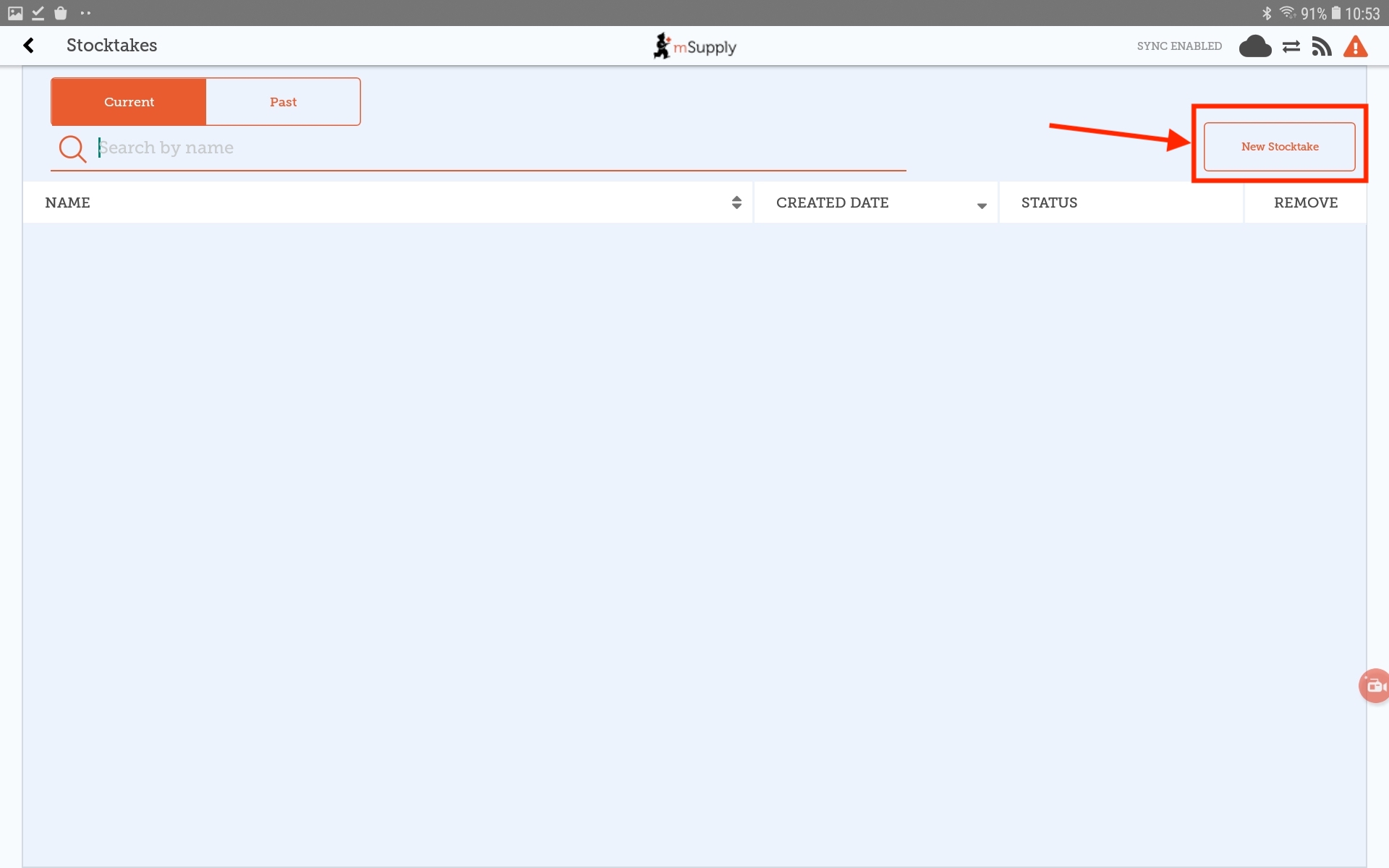Click the NAME column header label
Viewport: 1389px width, 868px height.
pyautogui.click(x=68, y=203)
